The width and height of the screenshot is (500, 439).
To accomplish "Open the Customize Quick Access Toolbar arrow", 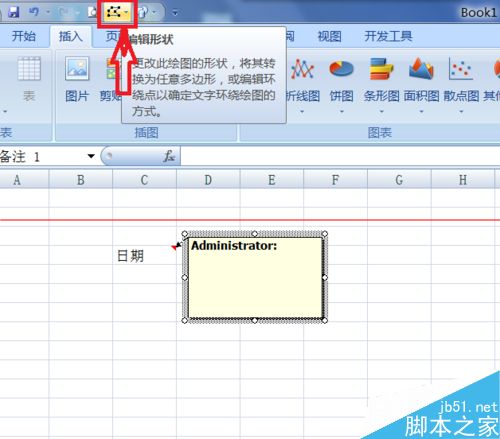I will click(x=175, y=13).
